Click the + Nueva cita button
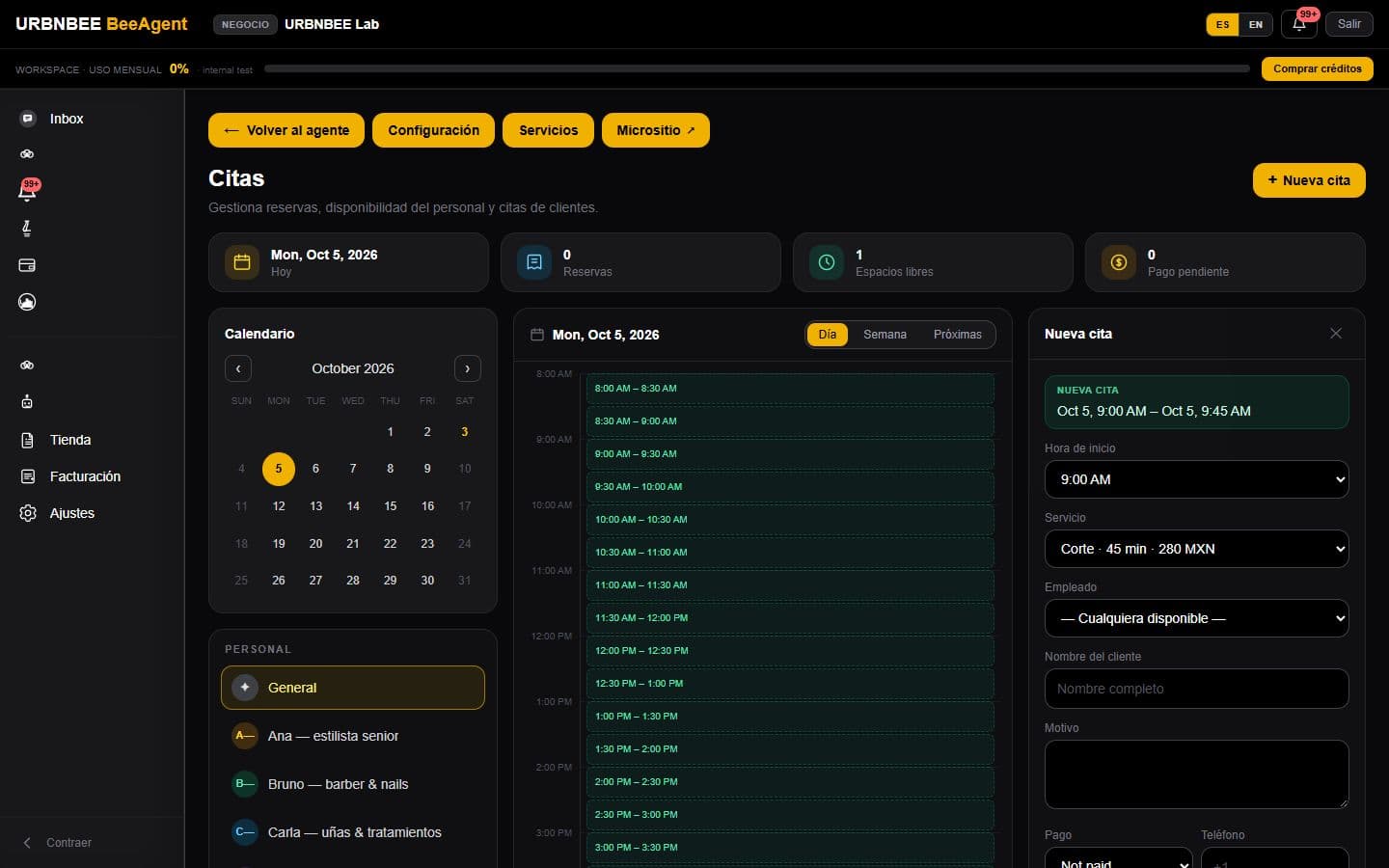Screen dimensions: 1389x868 click(1309, 180)
